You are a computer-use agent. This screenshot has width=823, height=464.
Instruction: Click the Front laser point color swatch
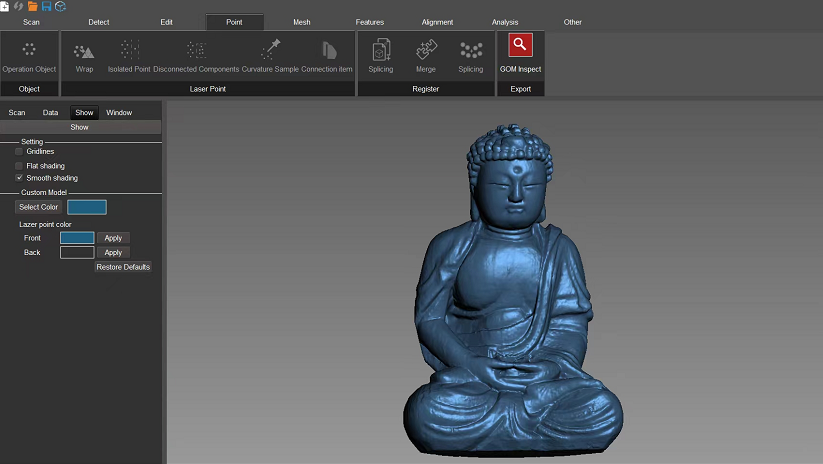click(77, 238)
